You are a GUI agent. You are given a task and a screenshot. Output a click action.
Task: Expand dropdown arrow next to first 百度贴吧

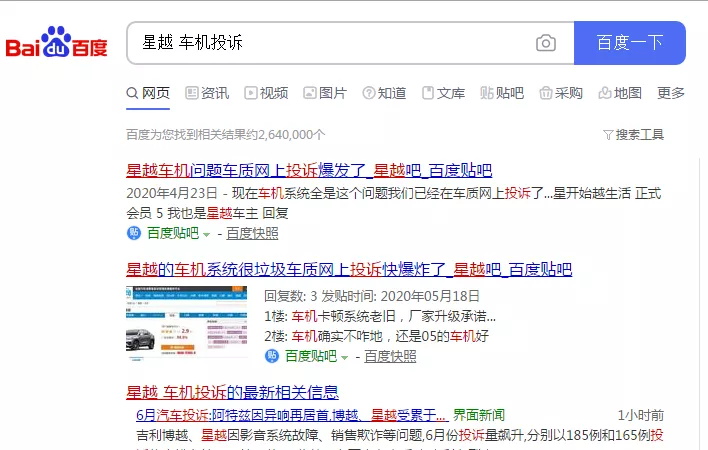[206, 235]
